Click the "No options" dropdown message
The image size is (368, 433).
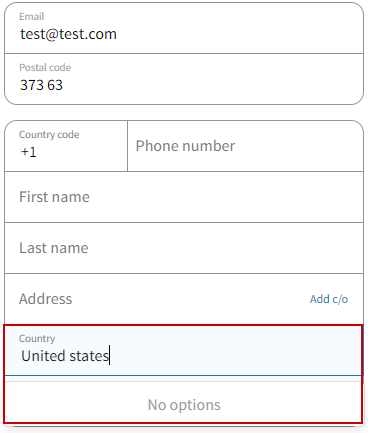(184, 405)
